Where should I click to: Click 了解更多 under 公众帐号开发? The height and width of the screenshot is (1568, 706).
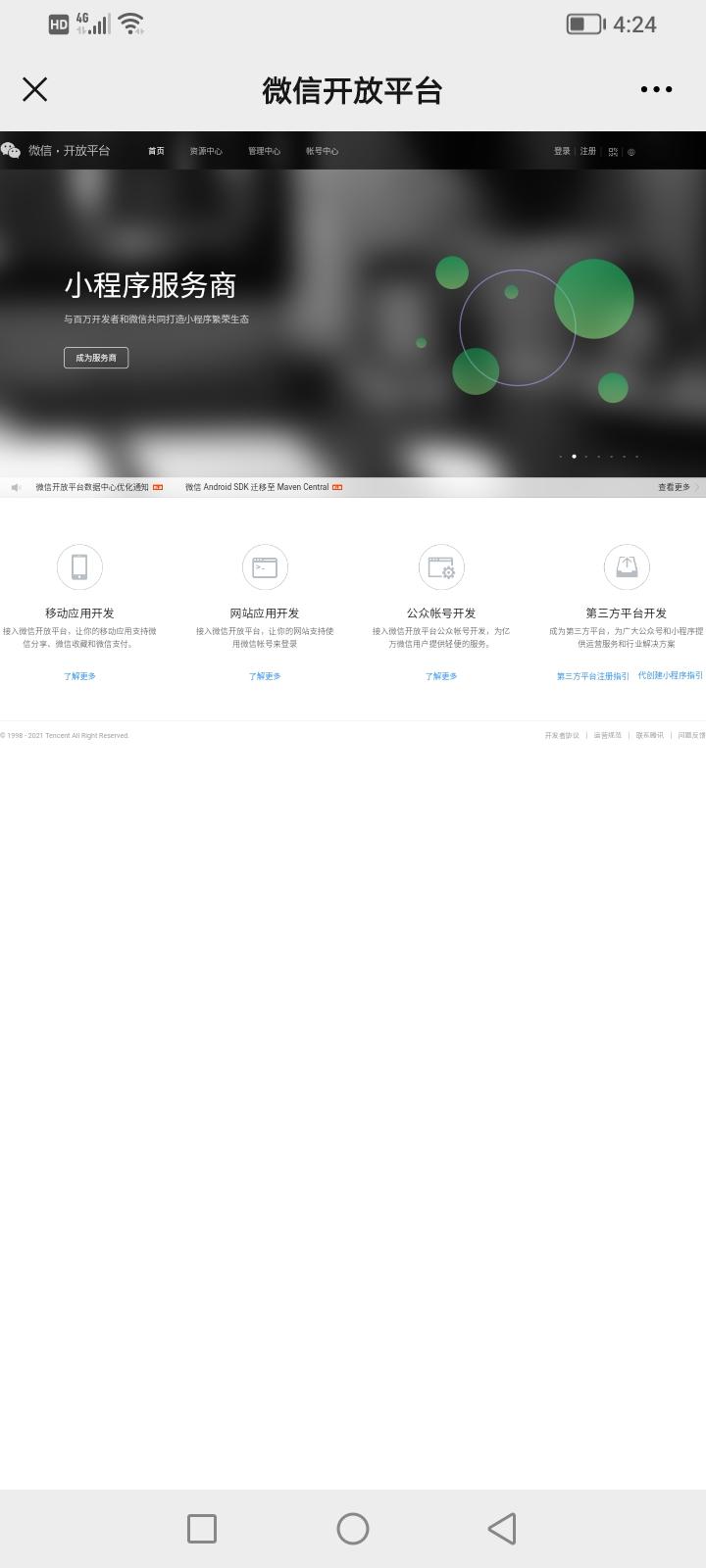point(441,676)
